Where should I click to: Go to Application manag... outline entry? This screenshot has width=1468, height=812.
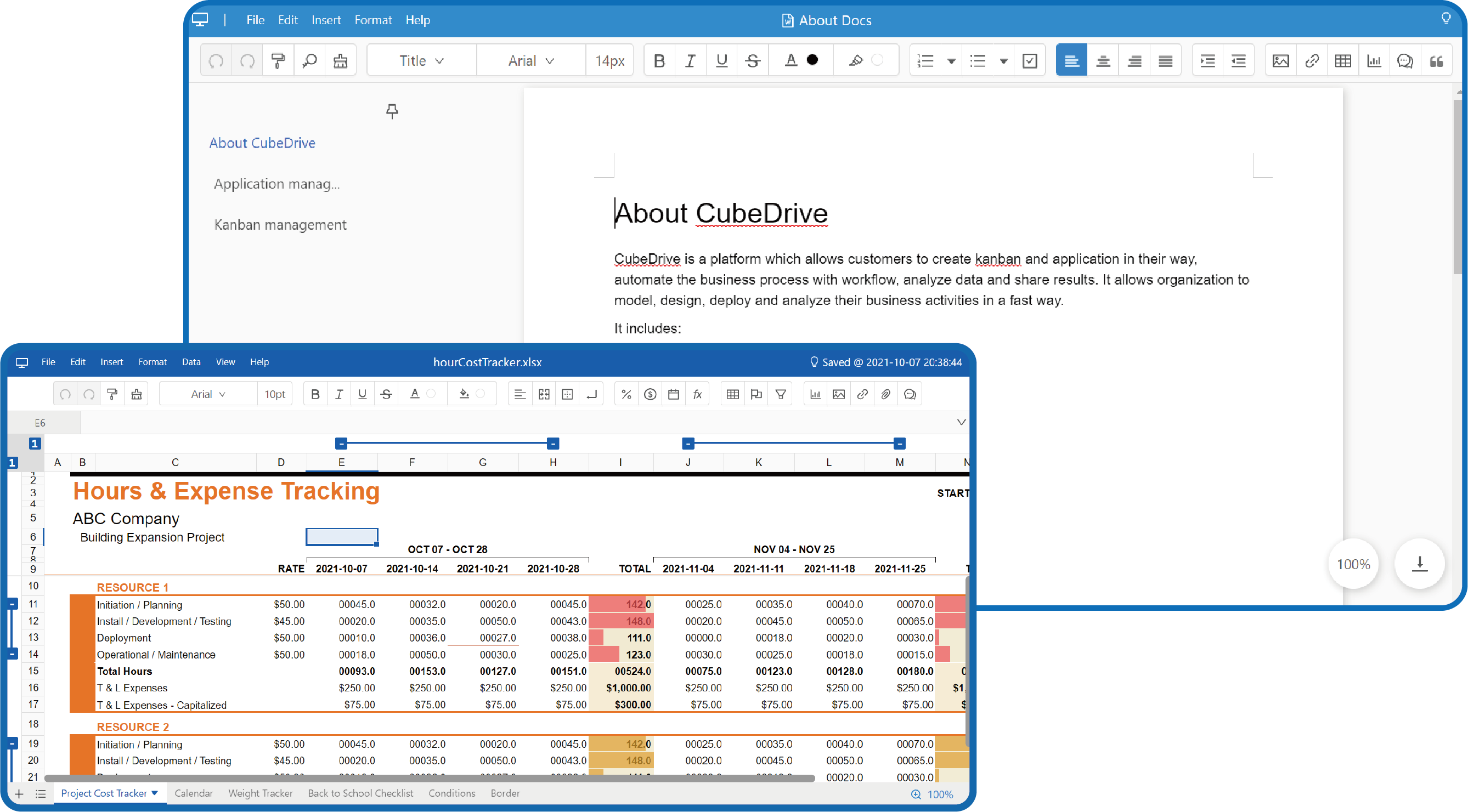click(276, 184)
